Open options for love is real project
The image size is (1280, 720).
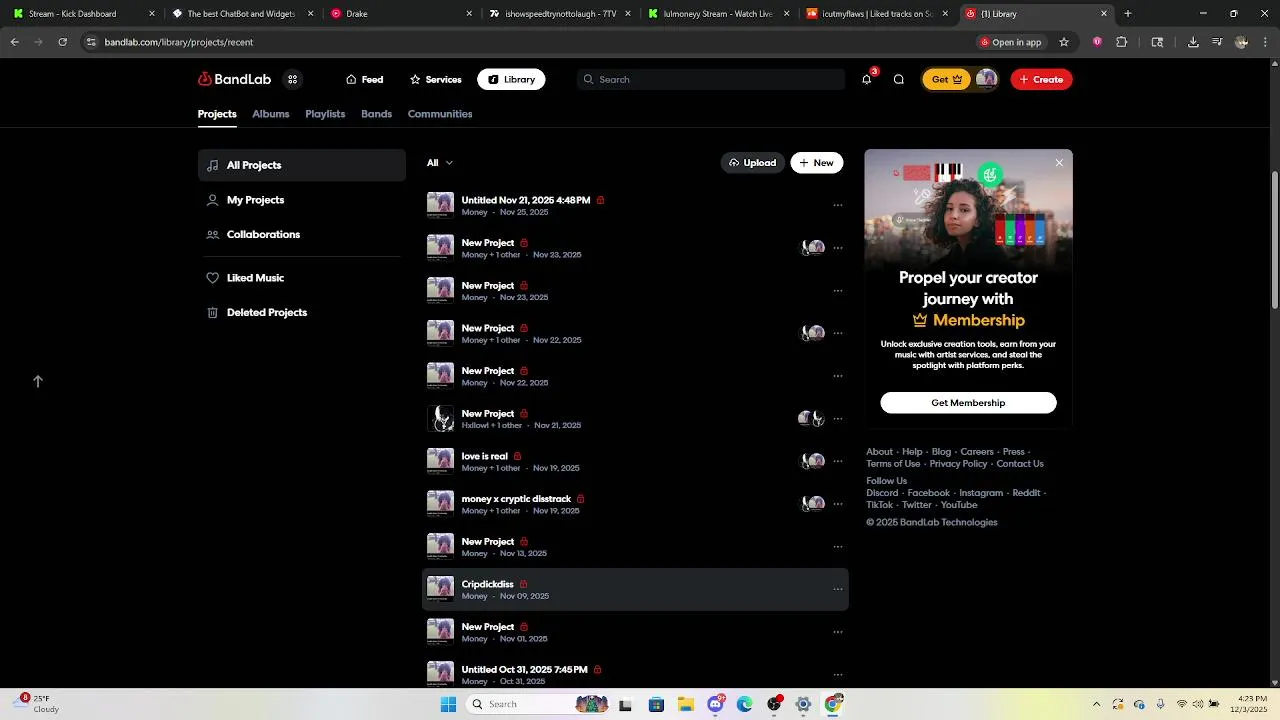(x=838, y=461)
